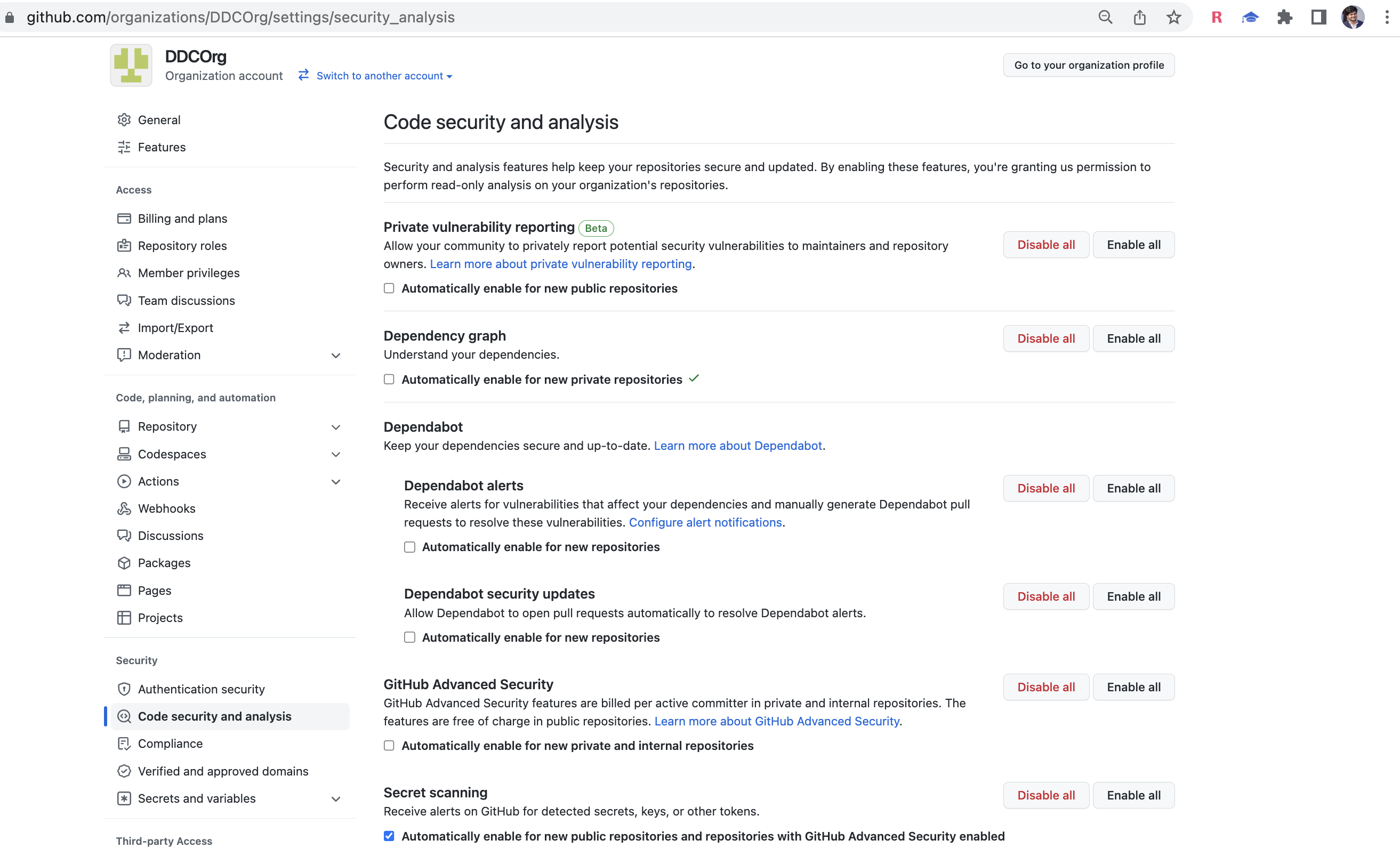Uncheck Secret scanning auto-enable checkbox
Image resolution: width=1400 pixels, height=856 pixels.
(389, 836)
